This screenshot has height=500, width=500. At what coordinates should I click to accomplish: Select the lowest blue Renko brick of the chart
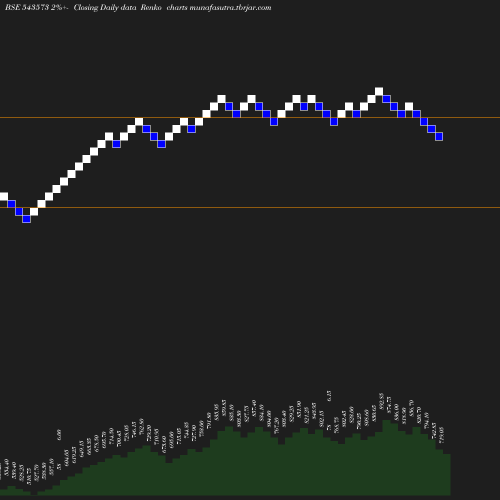[x=27, y=219]
